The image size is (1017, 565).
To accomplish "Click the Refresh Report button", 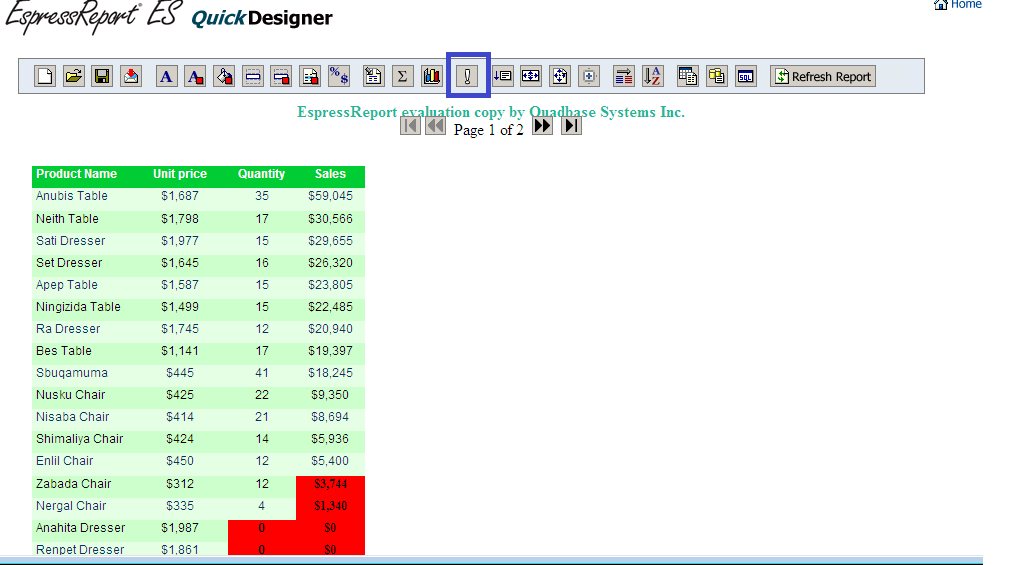I will [823, 77].
